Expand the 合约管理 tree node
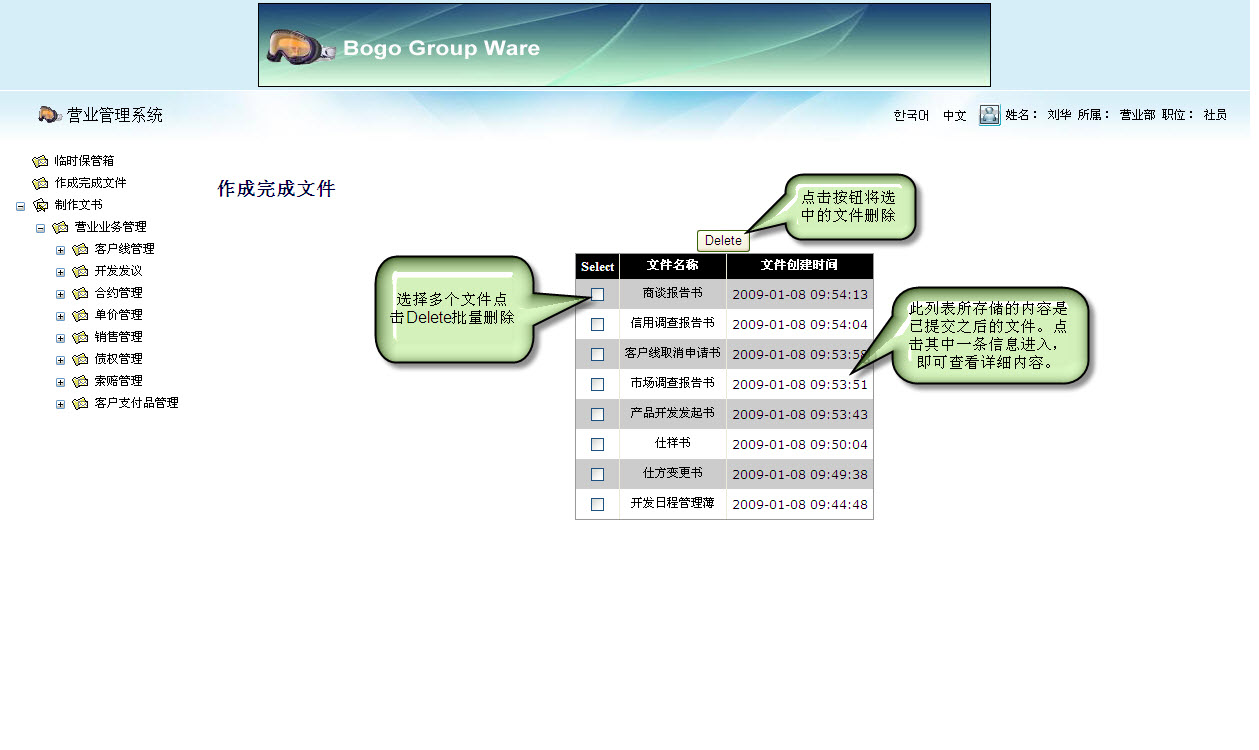Viewport: 1259px width, 750px height. pyautogui.click(x=61, y=294)
